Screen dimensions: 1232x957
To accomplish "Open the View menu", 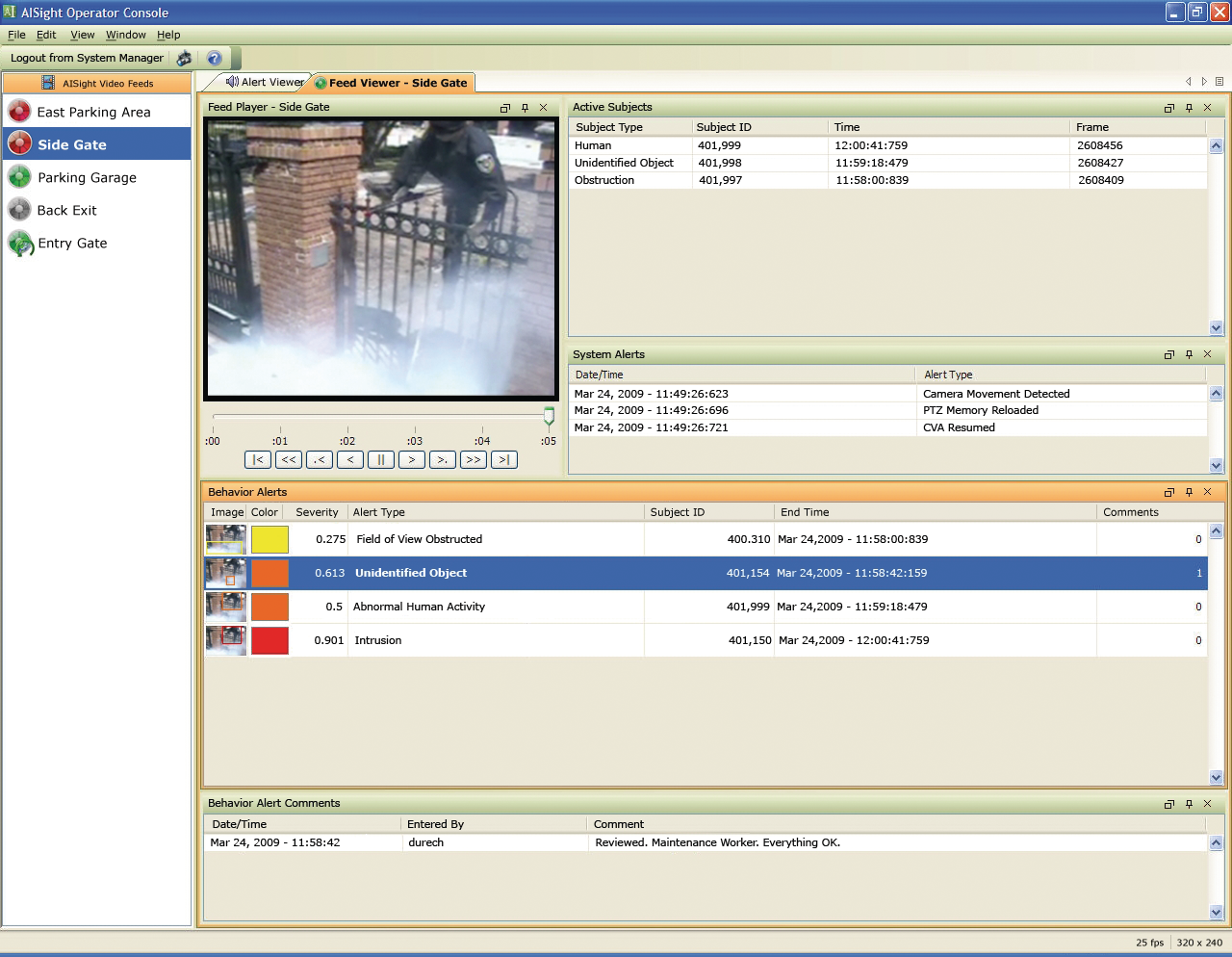I will click(82, 35).
